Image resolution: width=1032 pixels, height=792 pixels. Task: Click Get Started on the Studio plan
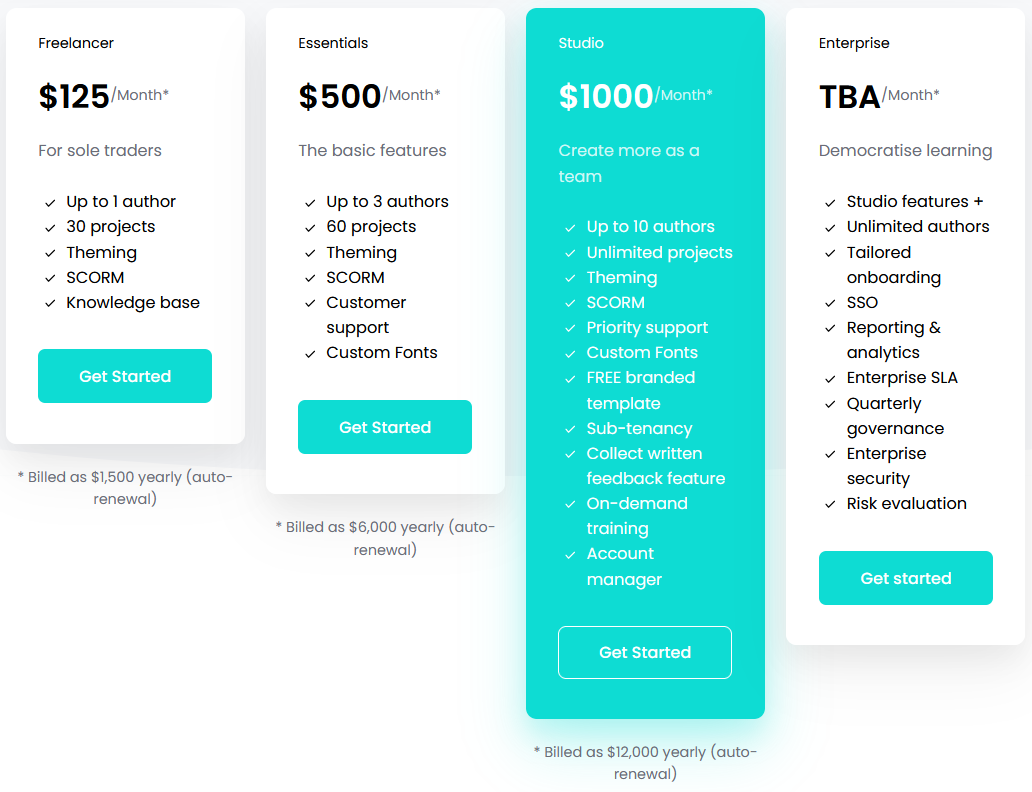[x=644, y=652]
